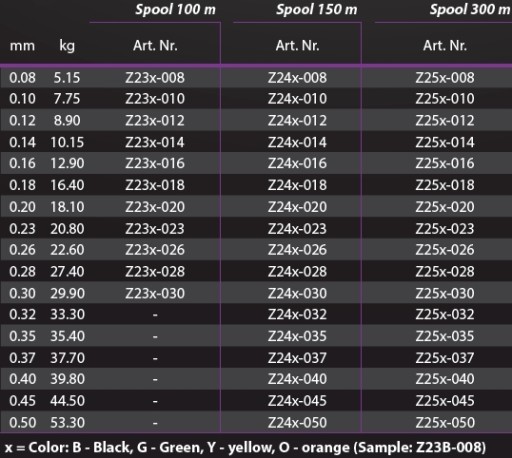Click article number Z24x-018
Image resolution: width=512 pixels, height=458 pixels.
pyautogui.click(x=297, y=185)
